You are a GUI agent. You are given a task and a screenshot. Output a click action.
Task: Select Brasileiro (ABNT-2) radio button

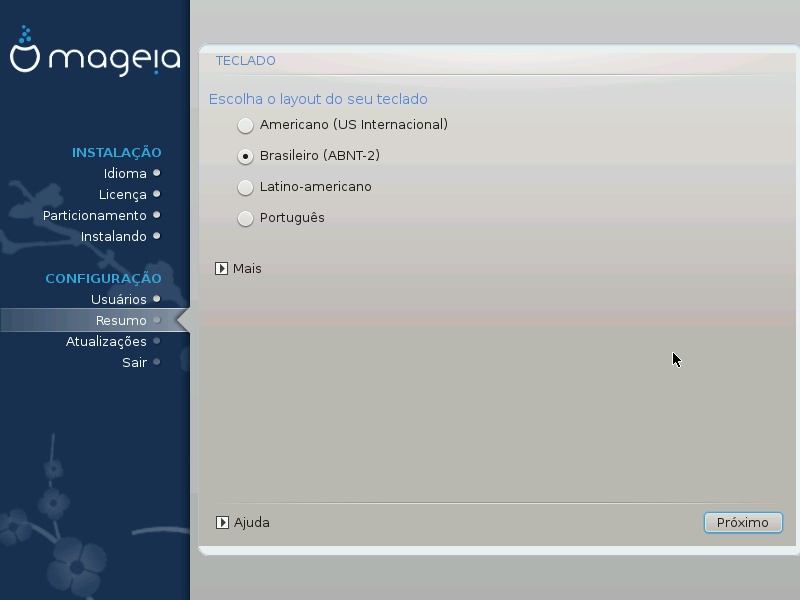point(245,156)
